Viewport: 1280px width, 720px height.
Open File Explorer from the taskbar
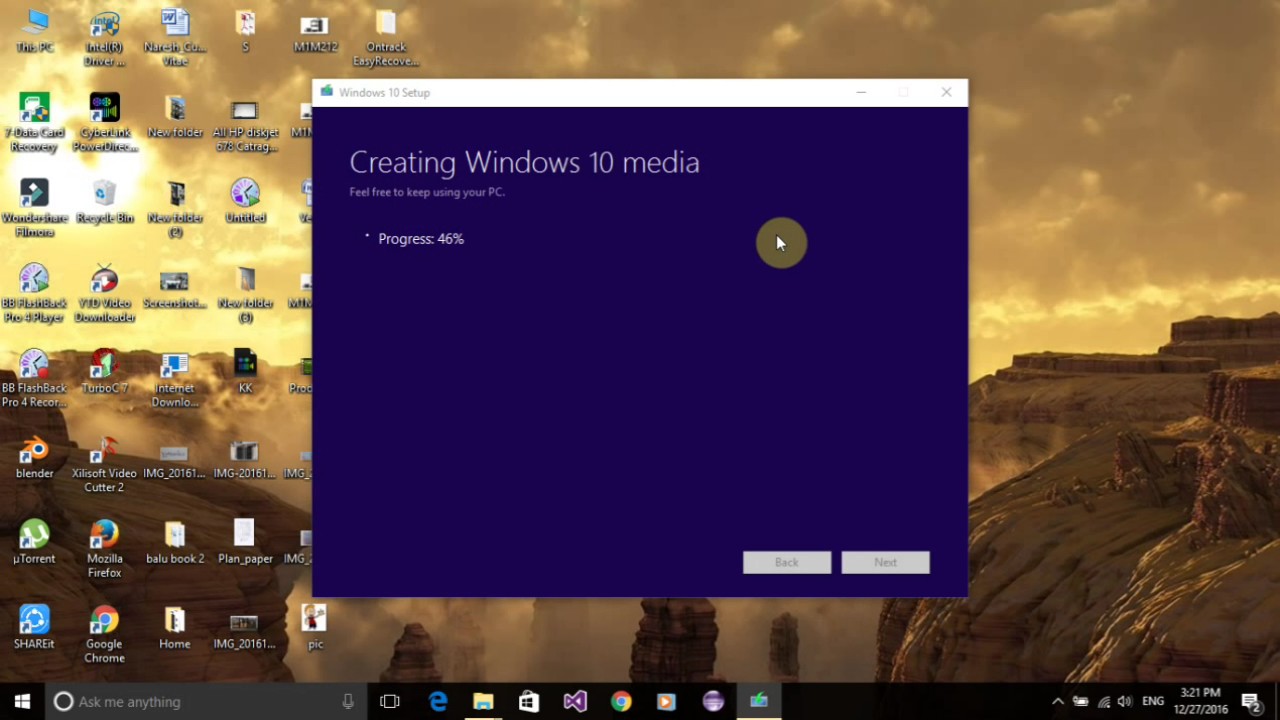pos(483,701)
